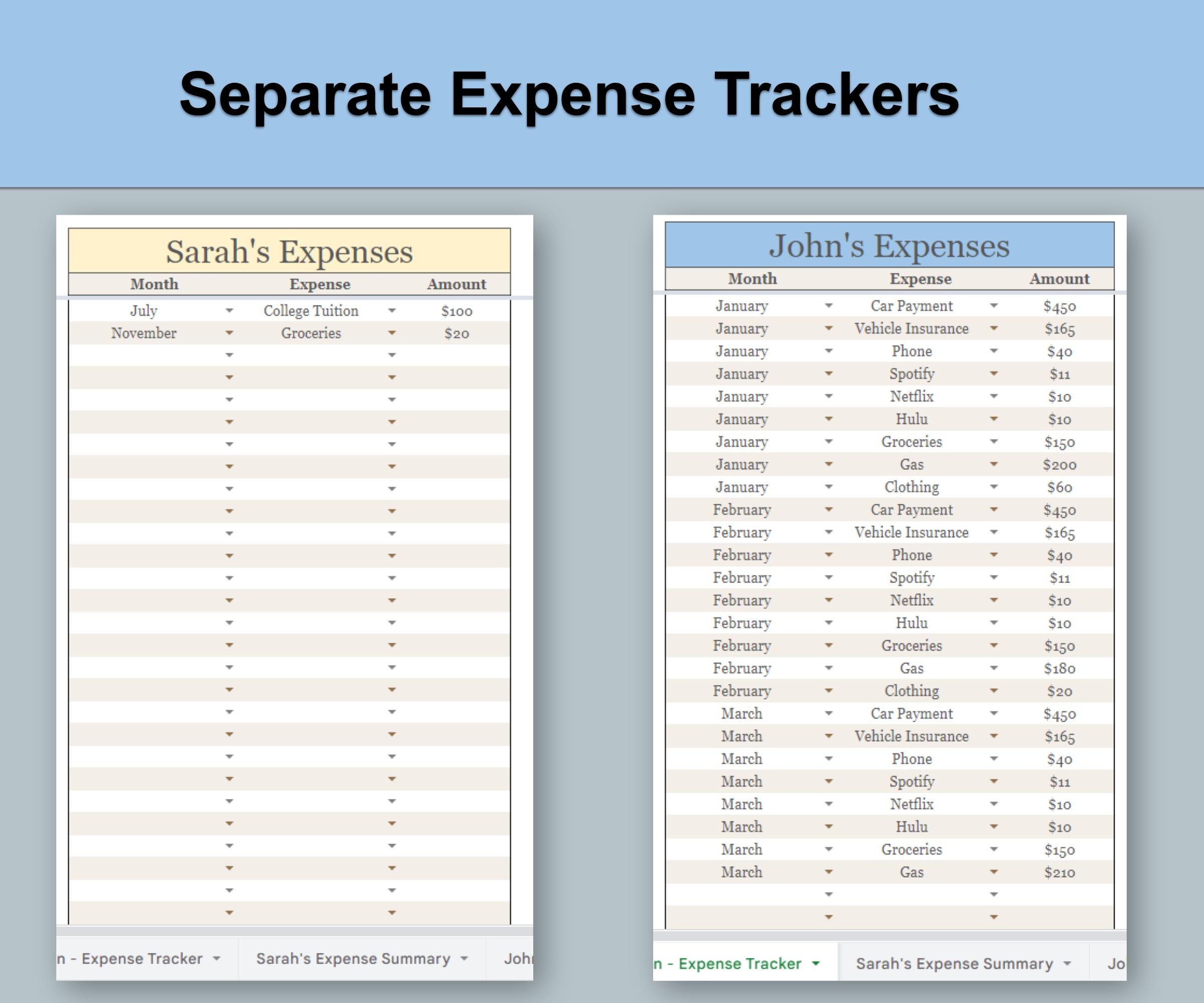Expand the expense dropdown for January Spotify

(x=994, y=373)
